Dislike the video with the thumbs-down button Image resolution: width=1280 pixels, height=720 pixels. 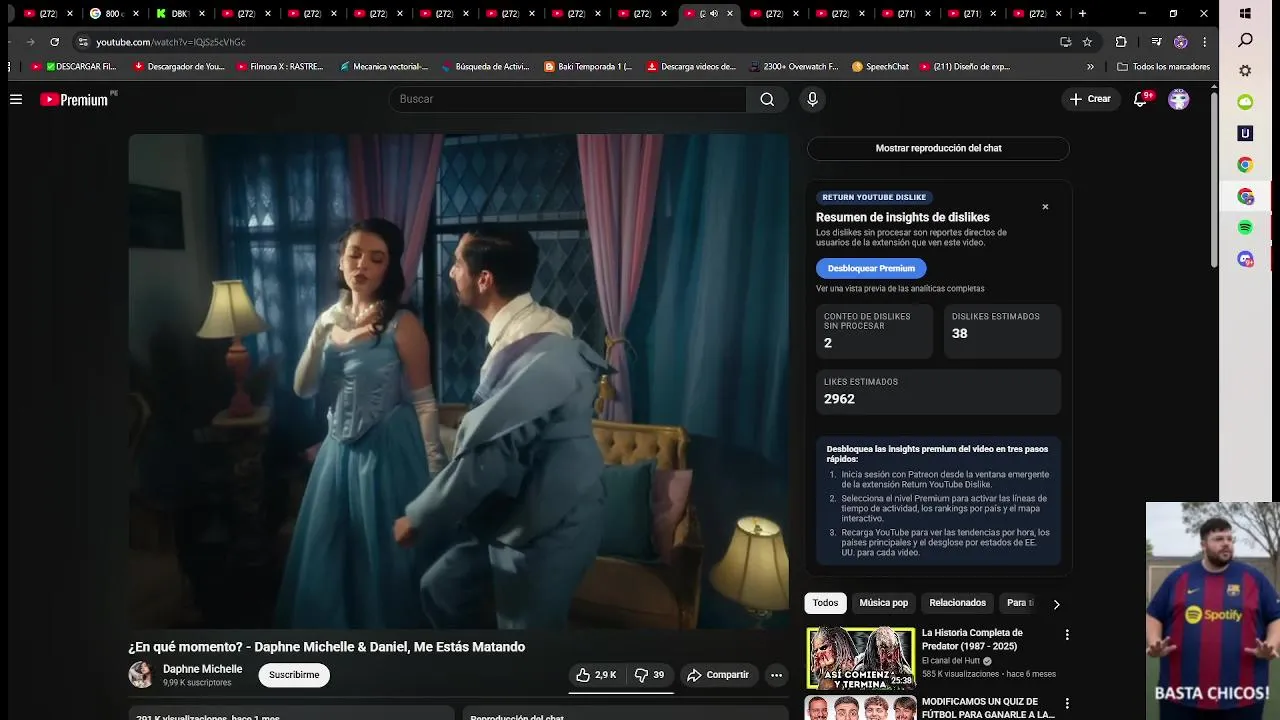point(650,675)
